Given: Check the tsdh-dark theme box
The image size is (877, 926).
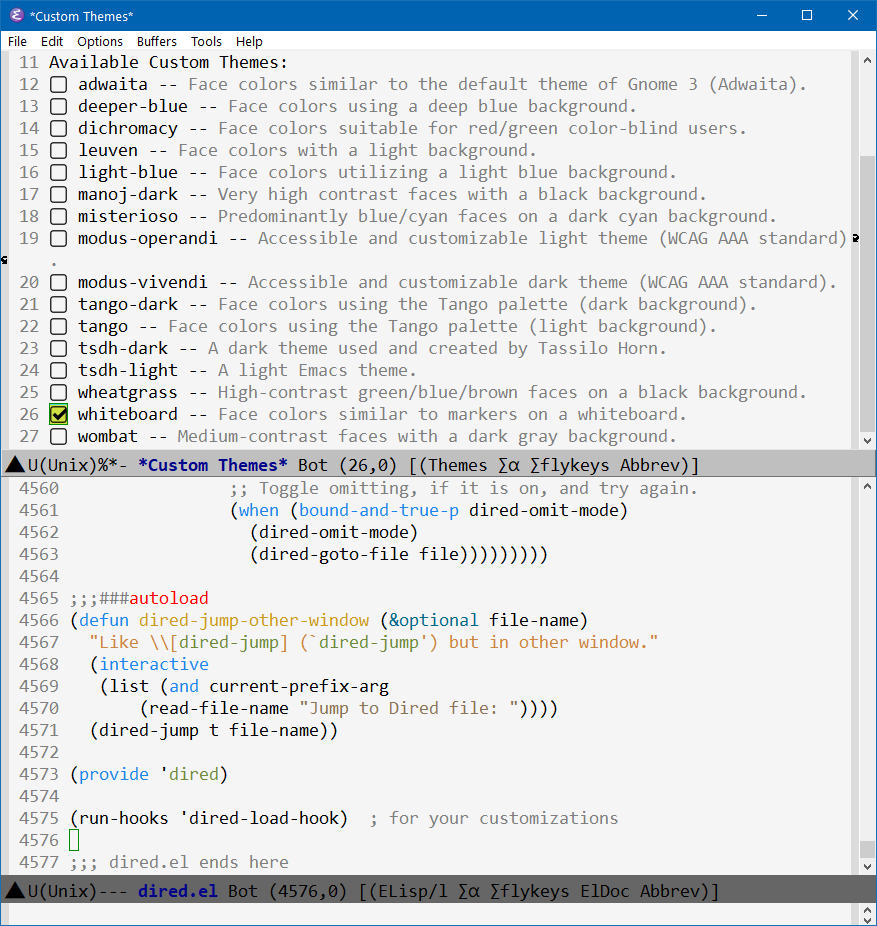Looking at the screenshot, I should point(58,348).
